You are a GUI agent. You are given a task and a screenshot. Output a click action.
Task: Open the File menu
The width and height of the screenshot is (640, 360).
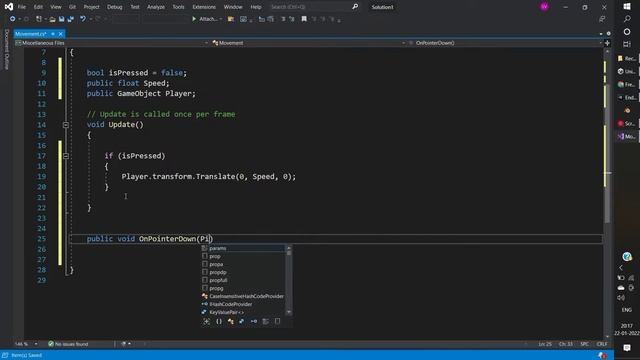22,7
